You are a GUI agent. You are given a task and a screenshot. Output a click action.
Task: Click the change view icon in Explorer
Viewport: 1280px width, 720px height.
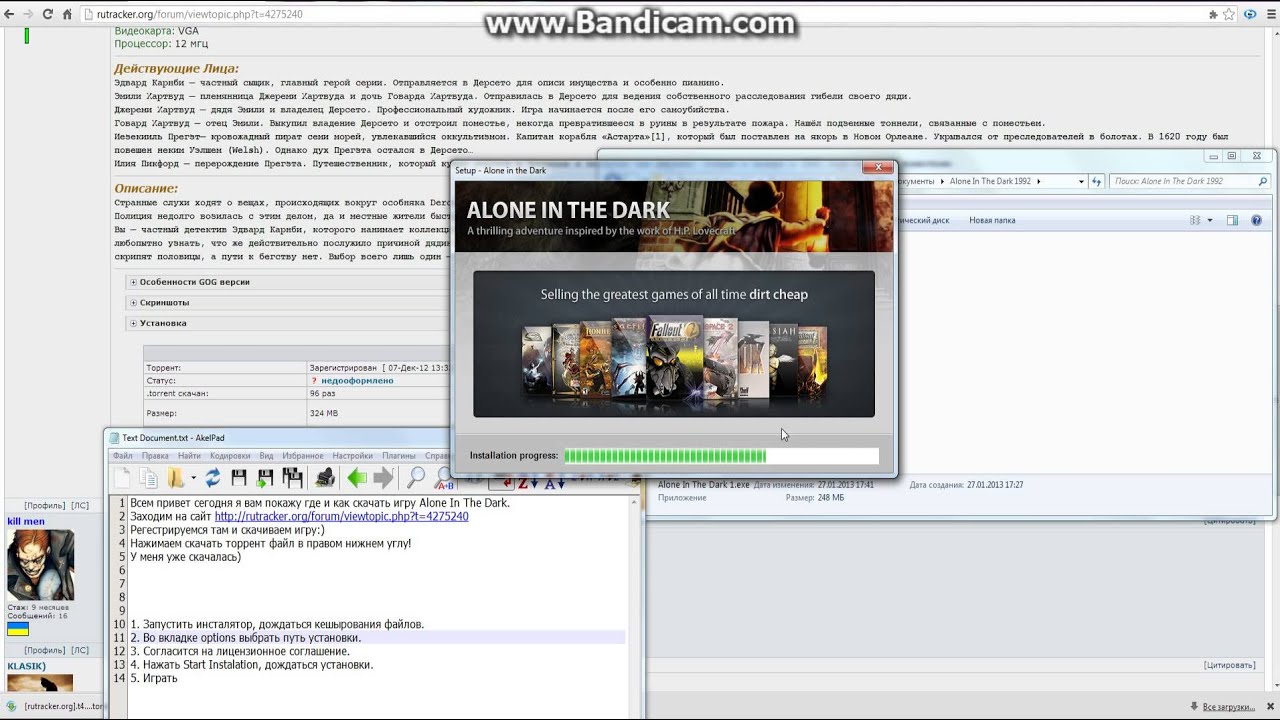point(1195,220)
